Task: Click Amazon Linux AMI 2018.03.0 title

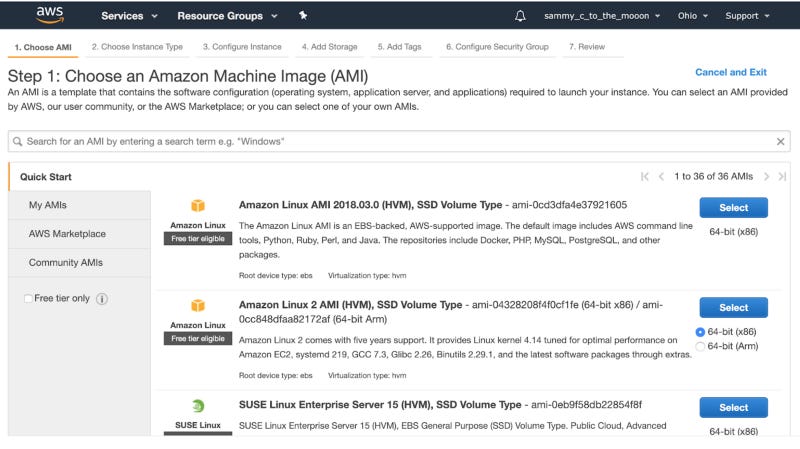Action: (370, 205)
